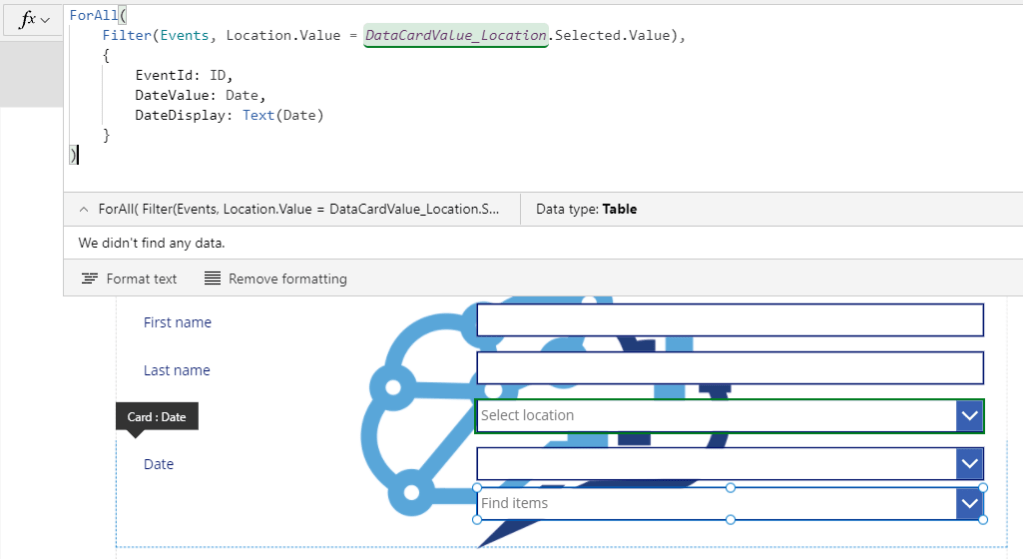Click DataCardValue_Location reference in the formula
The width and height of the screenshot is (1023, 559).
456,36
